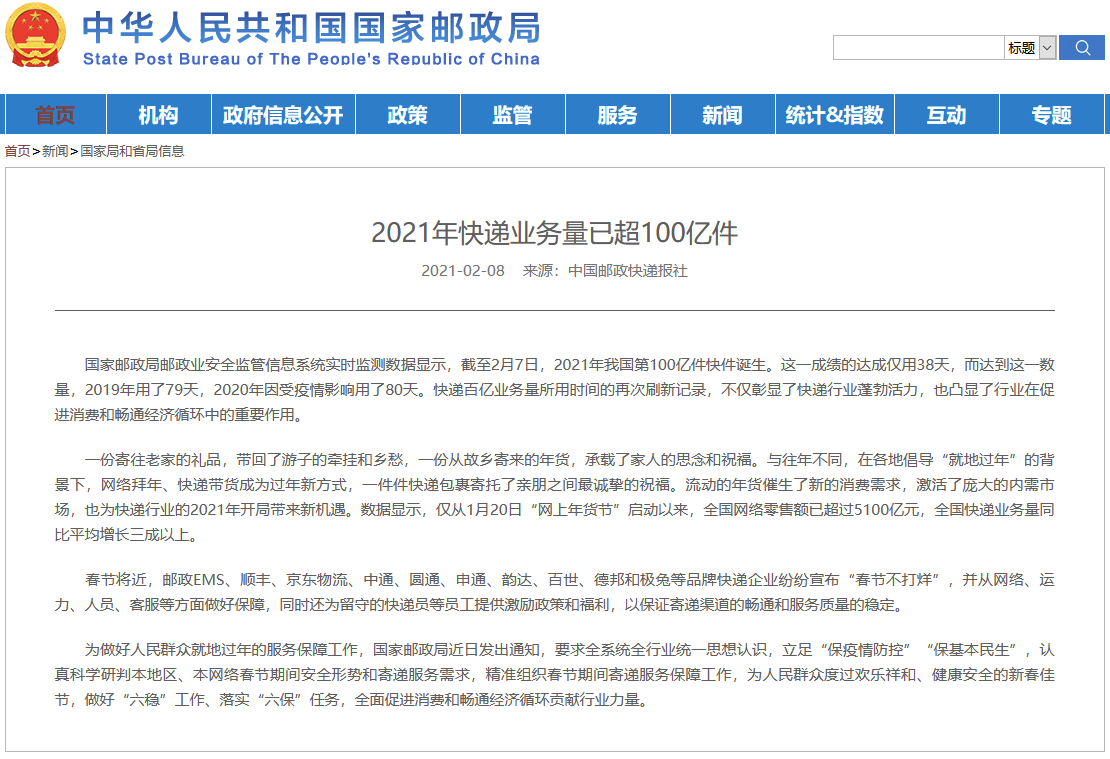The width and height of the screenshot is (1110, 759).
Task: Click the article headline 2021年快递业务量已超100亿件
Action: tap(554, 233)
